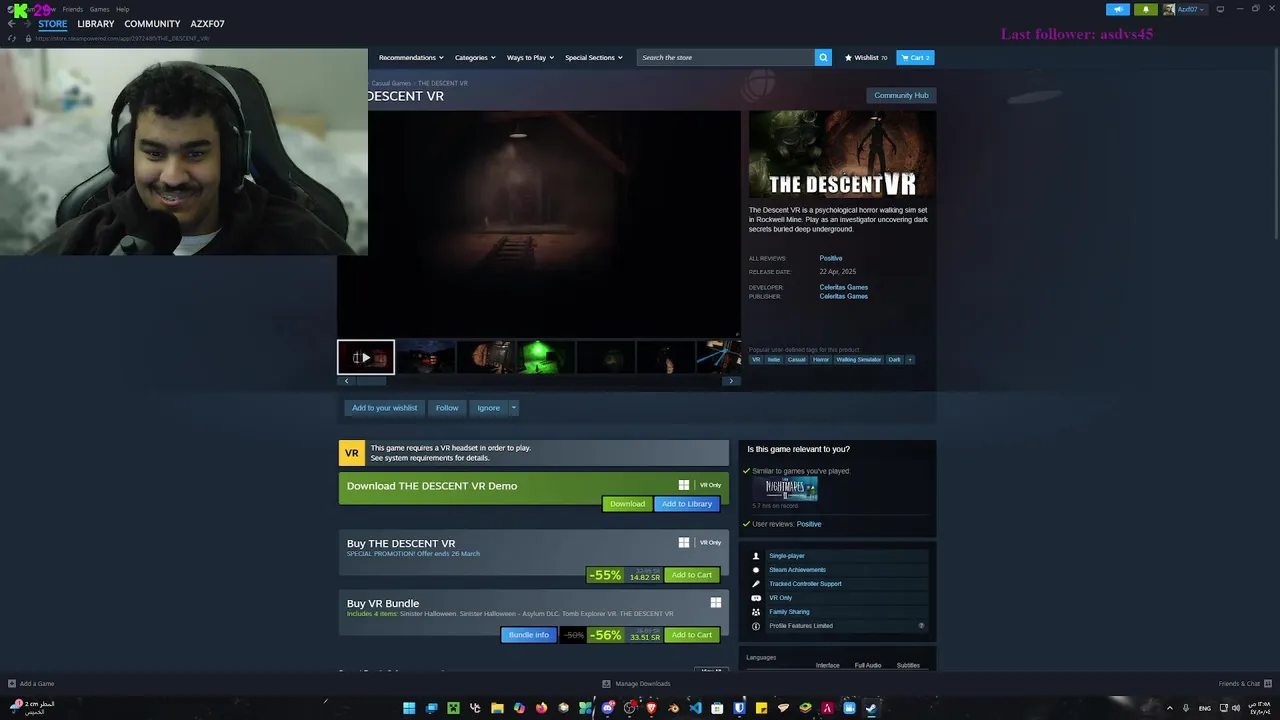Open the Games menu
The image size is (1280, 720).
tap(99, 9)
